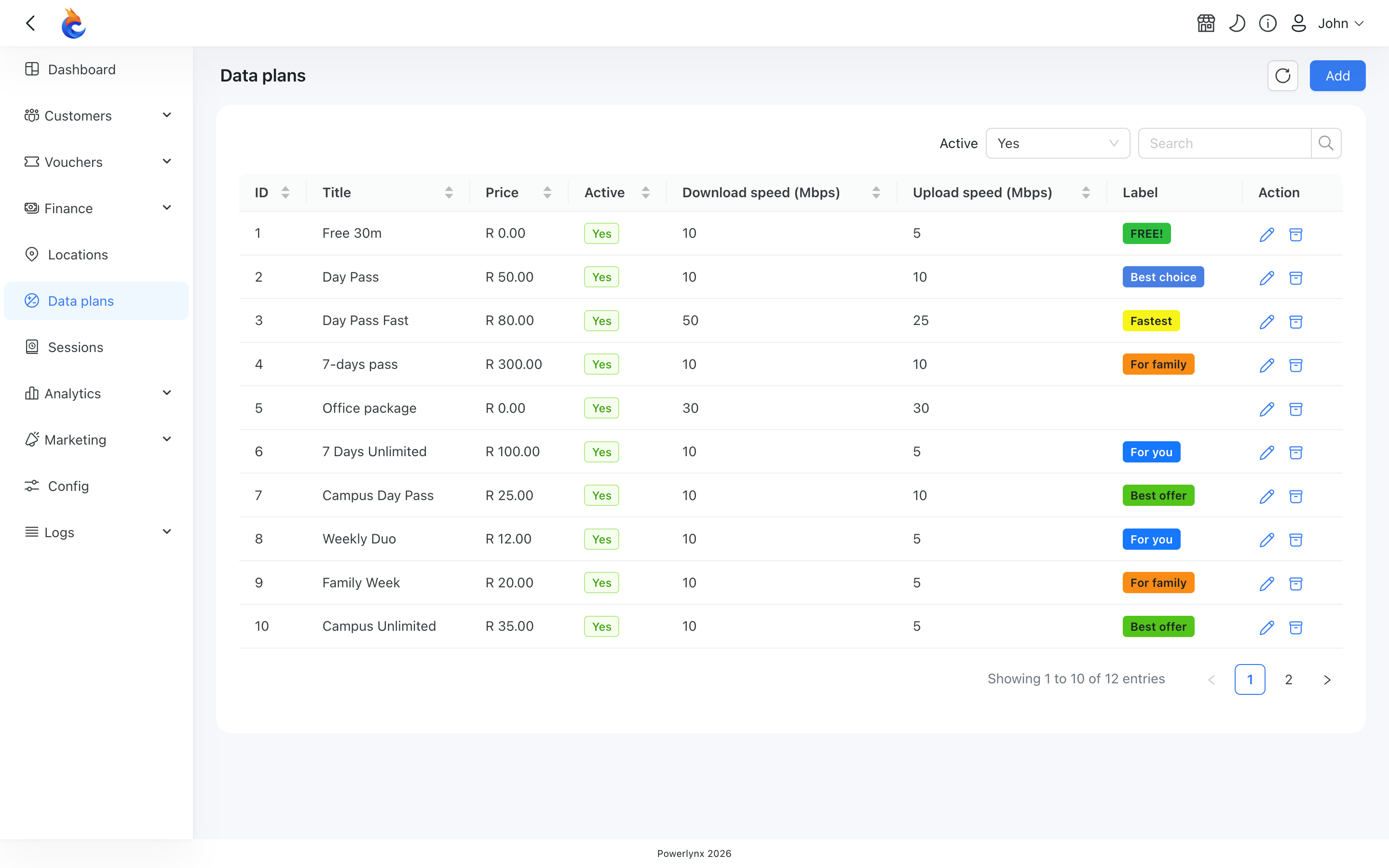This screenshot has width=1389, height=868.
Task: Focus the Search input field
Action: click(1225, 143)
